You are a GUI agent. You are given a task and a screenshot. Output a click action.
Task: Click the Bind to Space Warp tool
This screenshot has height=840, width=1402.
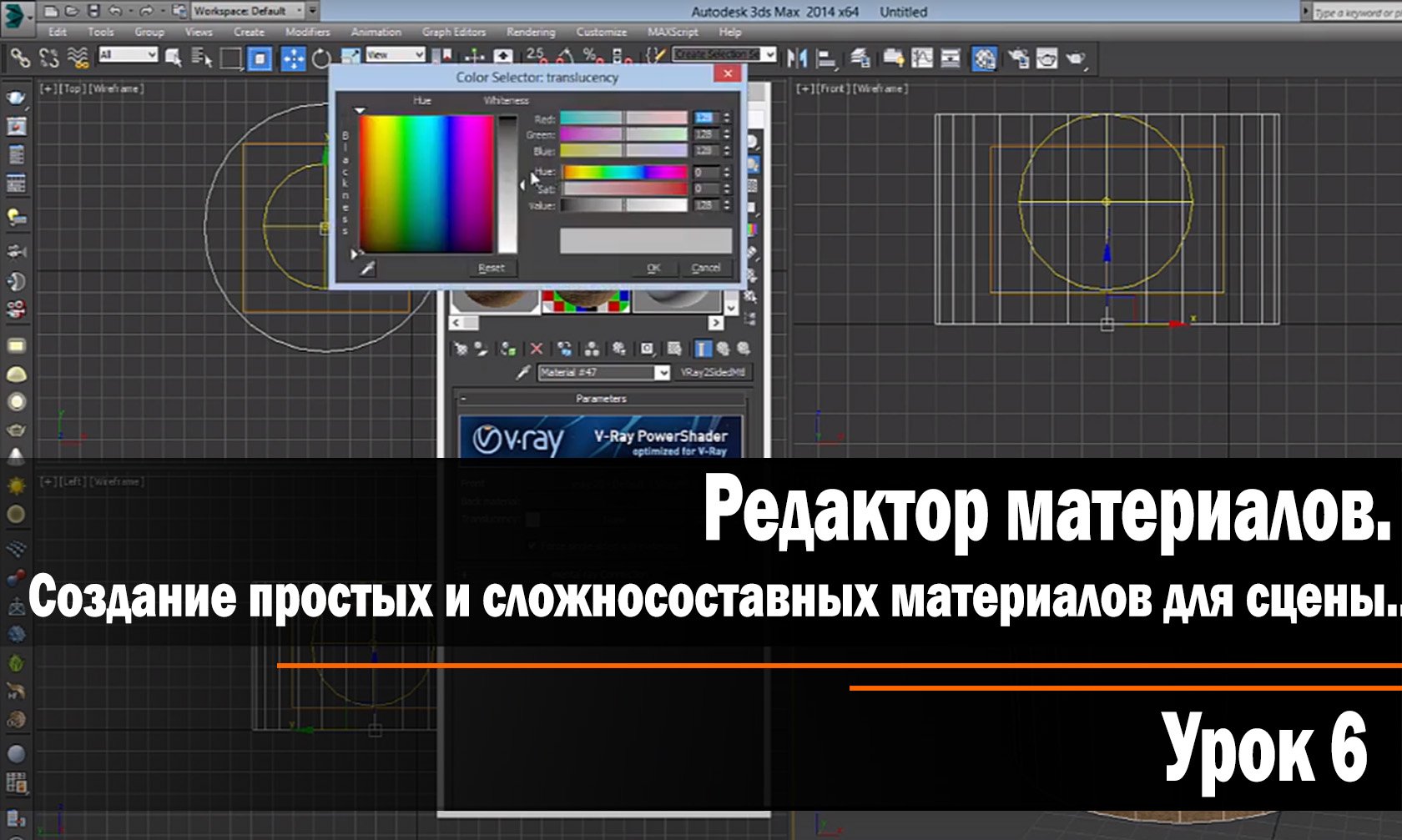78,58
